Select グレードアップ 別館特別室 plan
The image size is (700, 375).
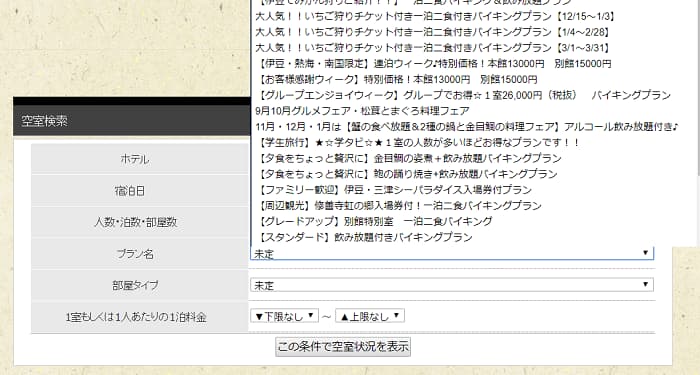point(474,221)
